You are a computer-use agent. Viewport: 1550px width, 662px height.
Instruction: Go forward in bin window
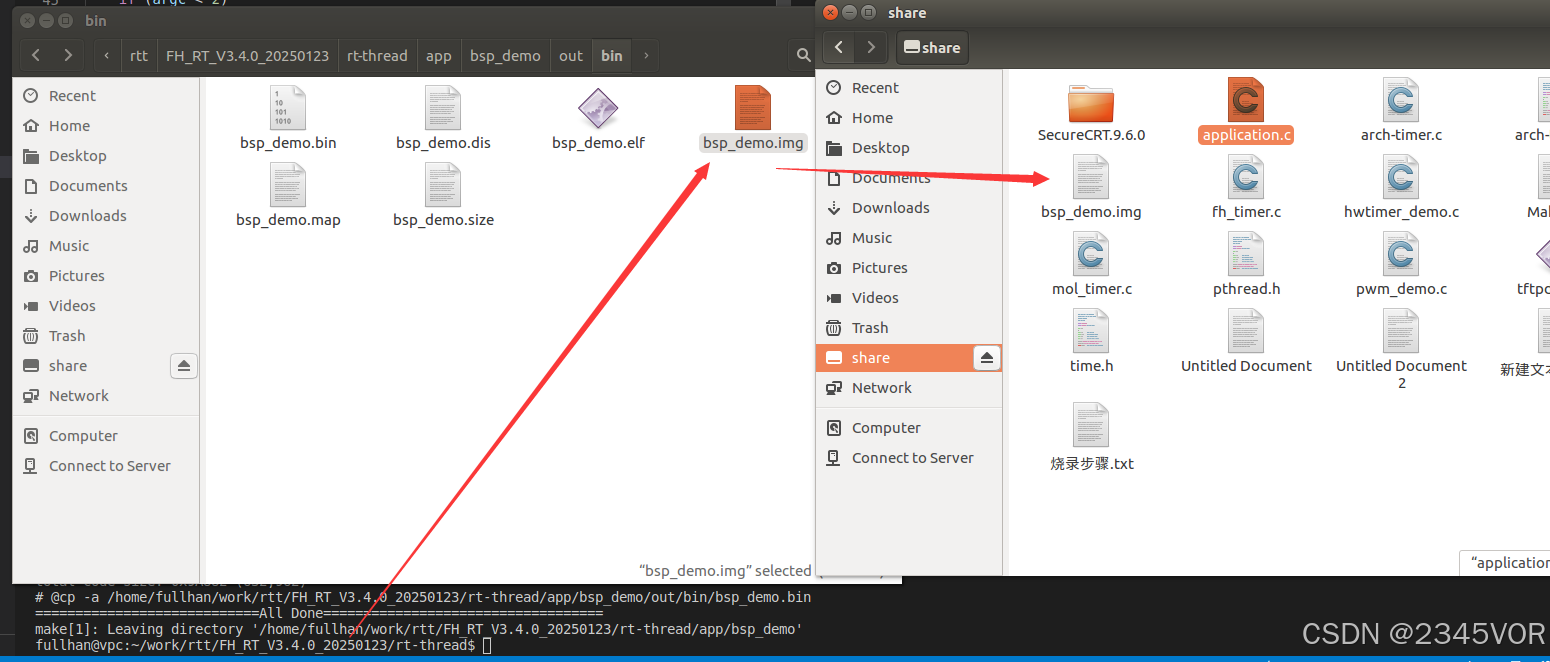pyautogui.click(x=67, y=56)
